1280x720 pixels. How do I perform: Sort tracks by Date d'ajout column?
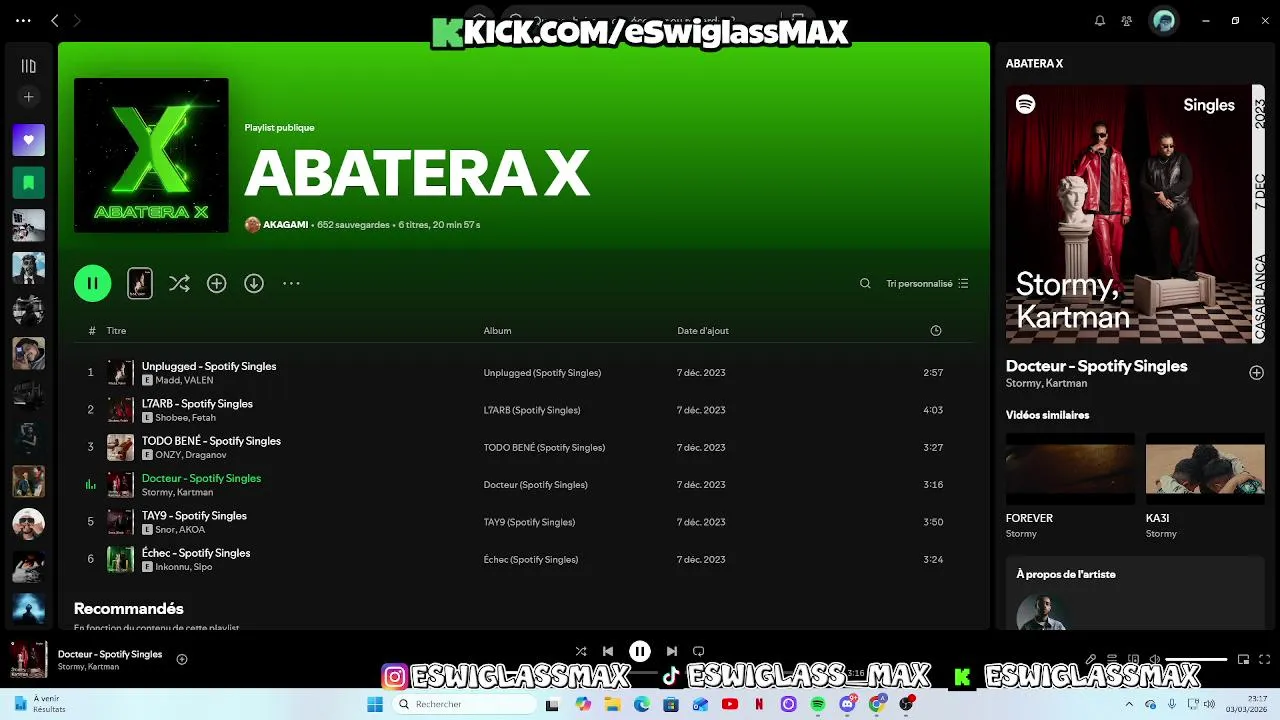click(x=703, y=330)
